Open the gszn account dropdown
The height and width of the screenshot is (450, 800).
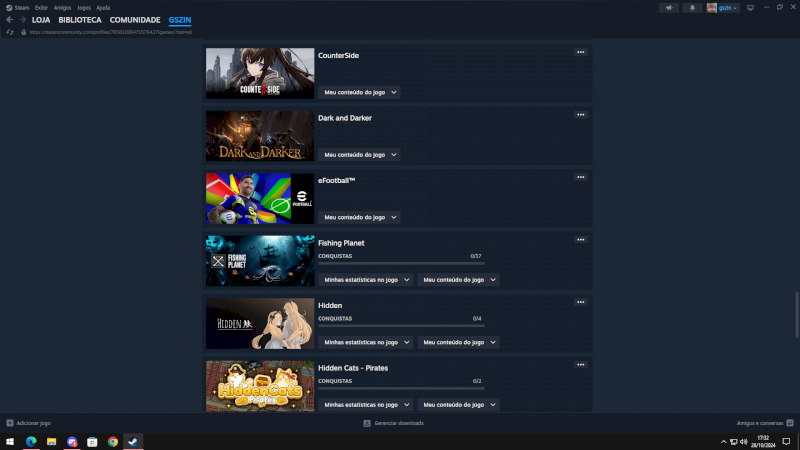tap(728, 8)
